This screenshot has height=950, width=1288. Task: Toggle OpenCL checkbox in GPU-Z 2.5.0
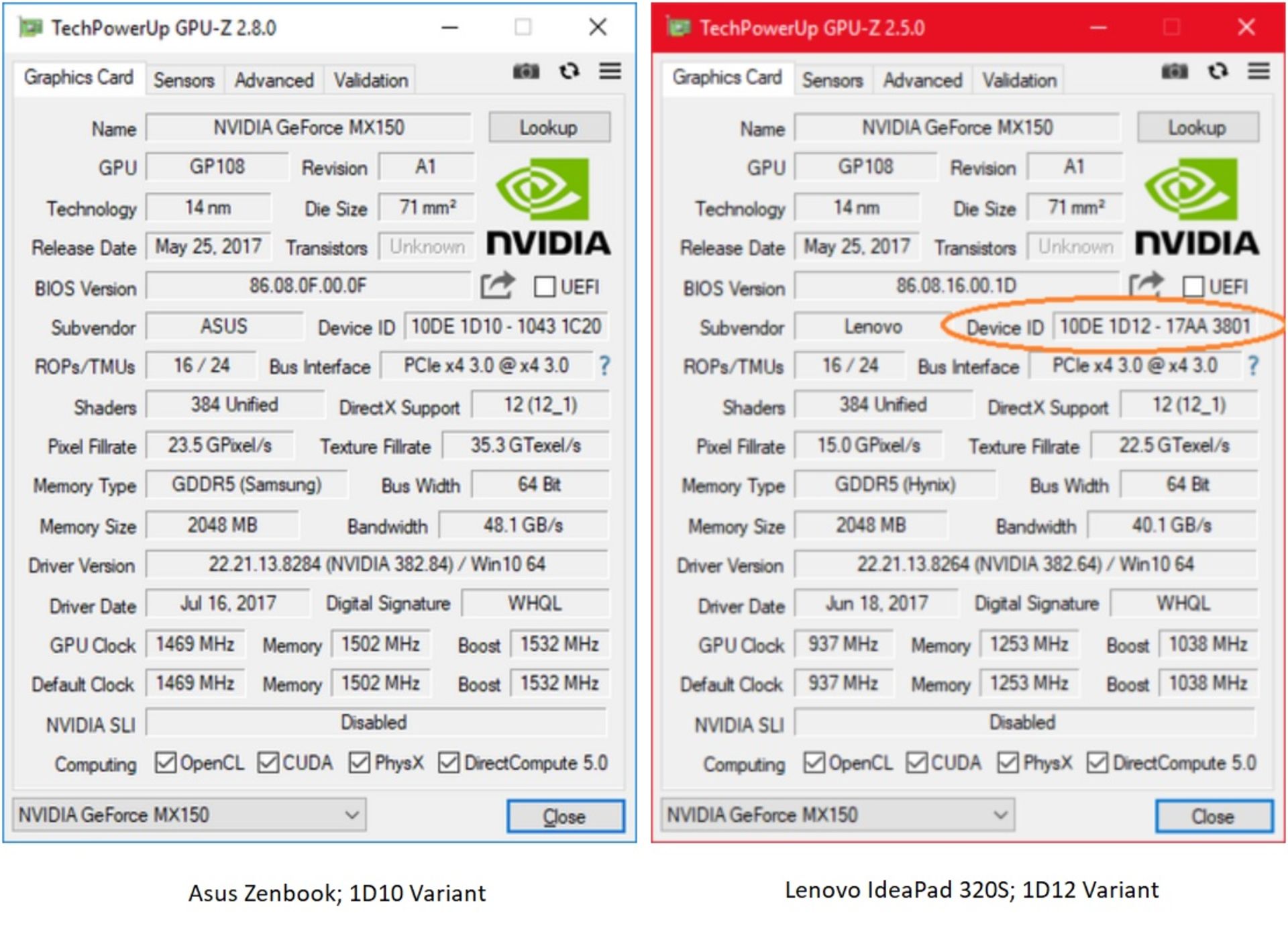pyautogui.click(x=814, y=763)
